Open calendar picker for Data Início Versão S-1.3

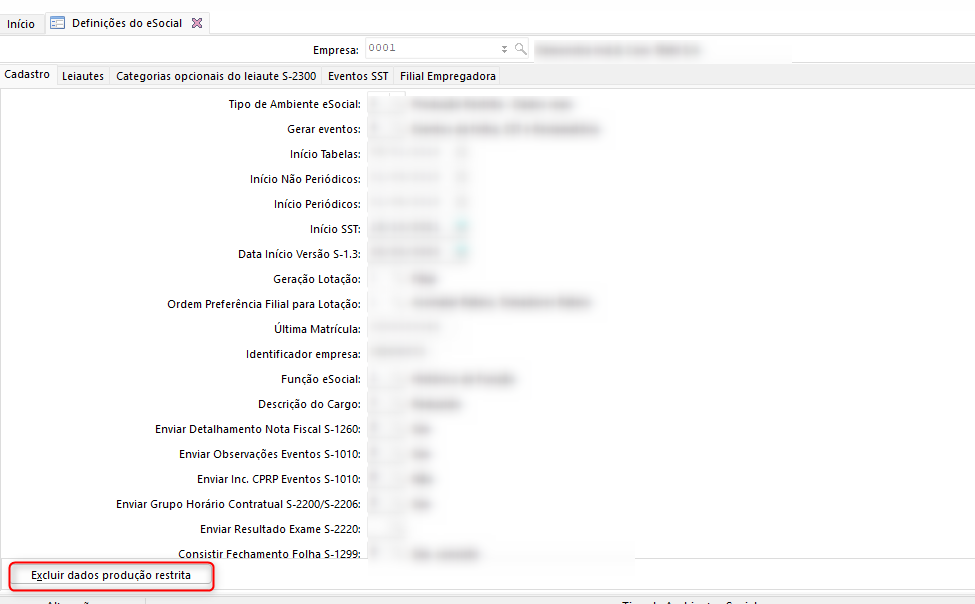click(x=461, y=254)
